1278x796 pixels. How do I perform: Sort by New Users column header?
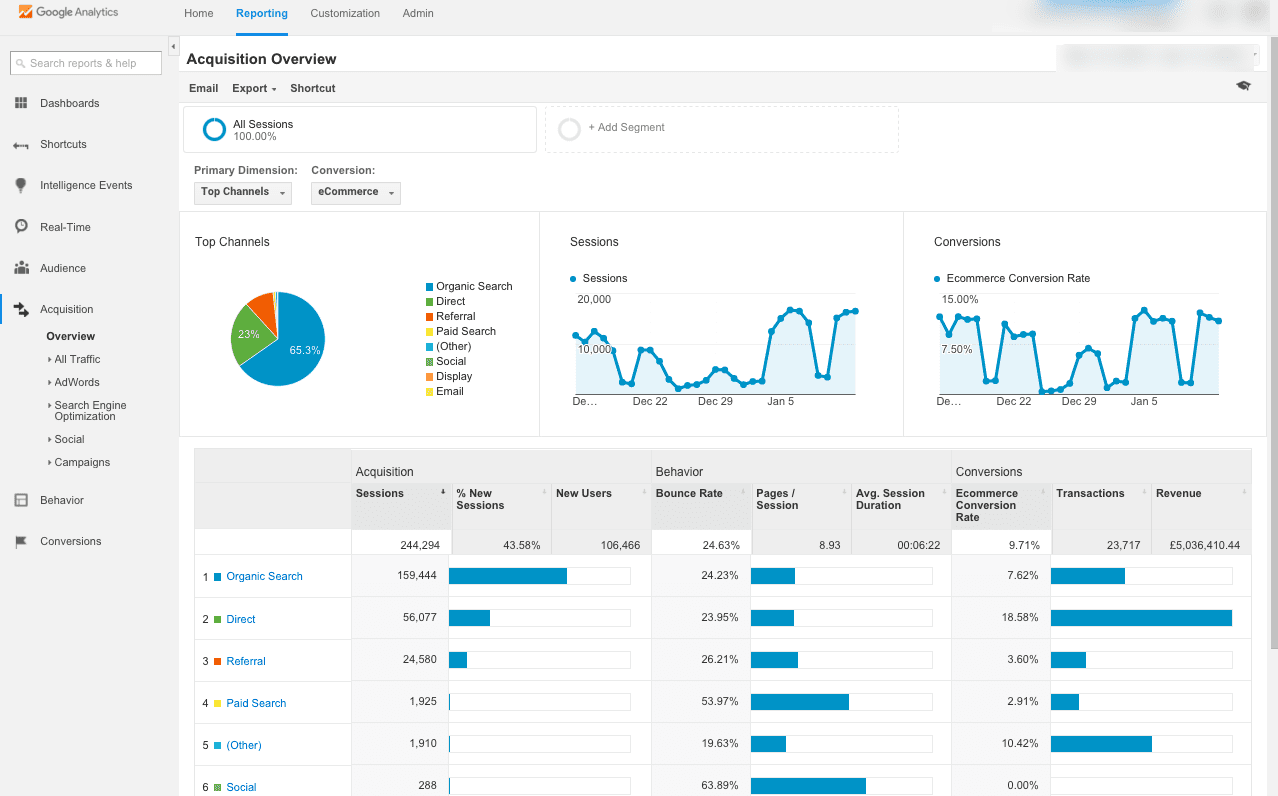tap(601, 505)
